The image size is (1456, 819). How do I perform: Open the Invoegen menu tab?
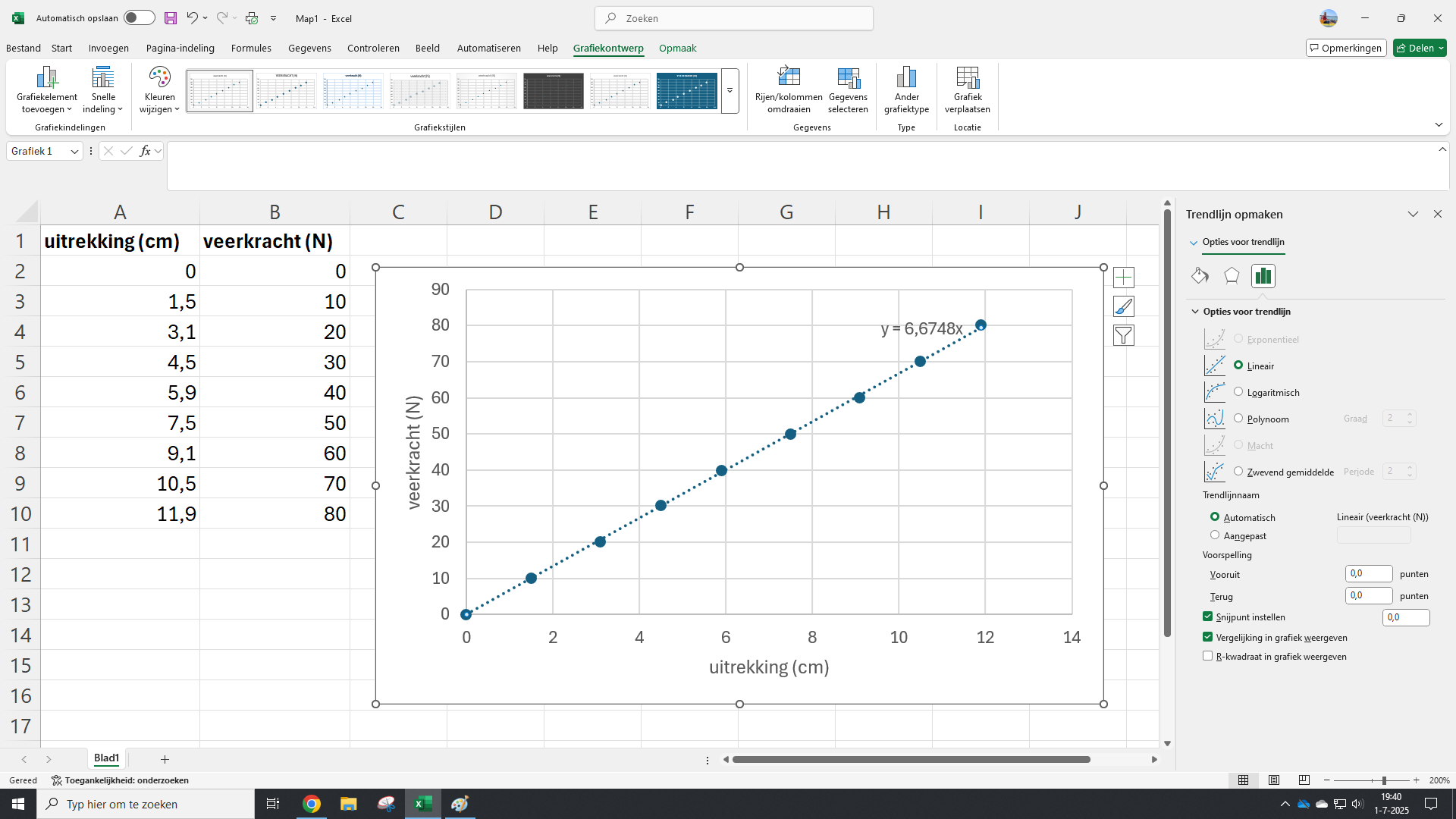(x=108, y=48)
